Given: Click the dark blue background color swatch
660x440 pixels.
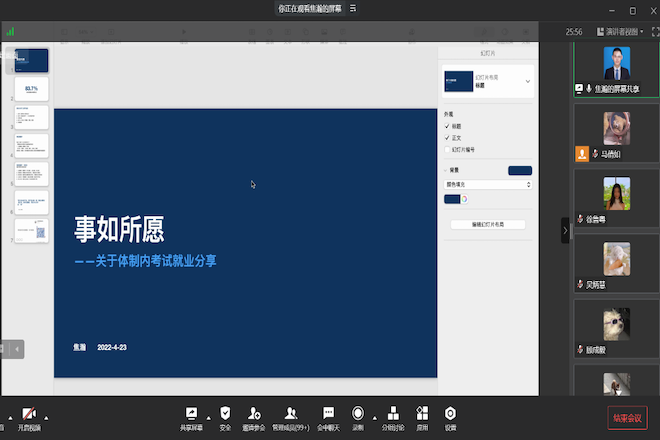Looking at the screenshot, I should pos(520,170).
